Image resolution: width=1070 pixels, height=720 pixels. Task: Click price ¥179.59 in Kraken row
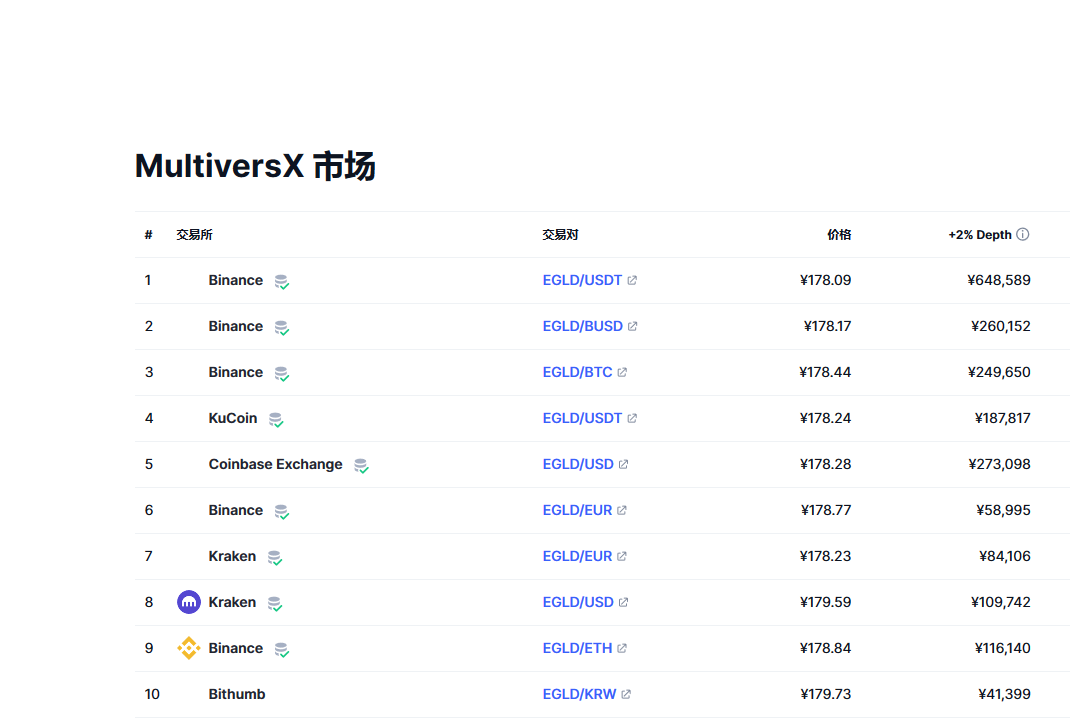826,602
